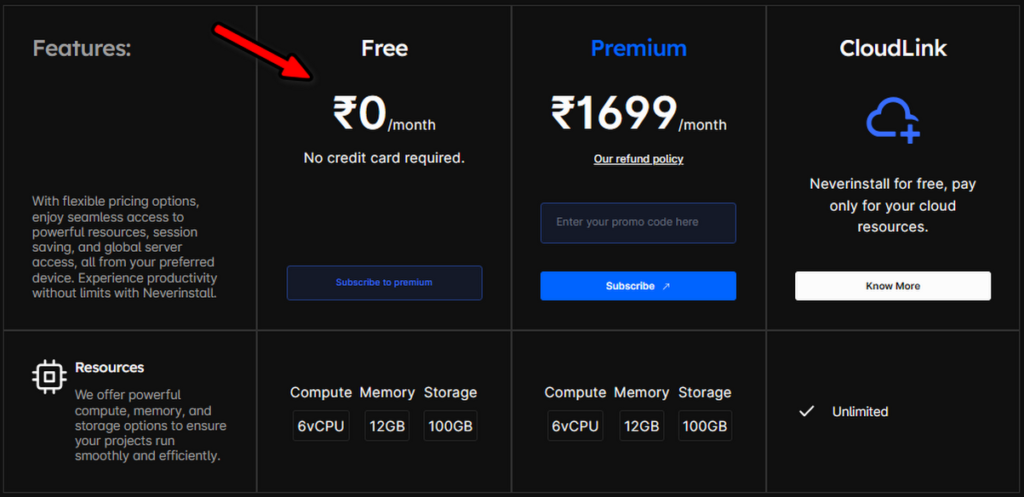Select the Premium plan heading
This screenshot has width=1024, height=497.
pos(638,48)
